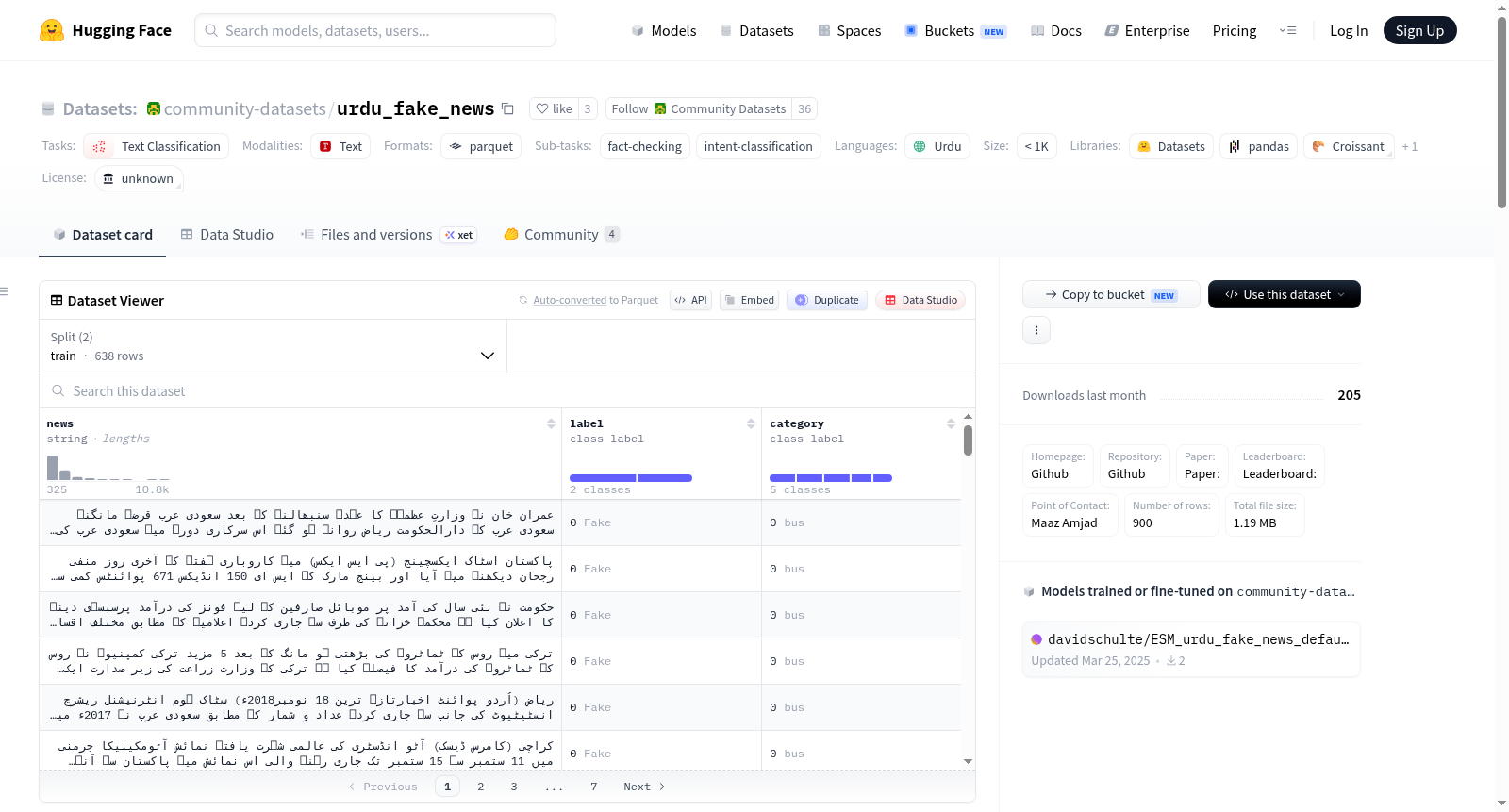This screenshot has width=1509, height=812.
Task: Click the Text Classification task tag
Action: [157, 146]
